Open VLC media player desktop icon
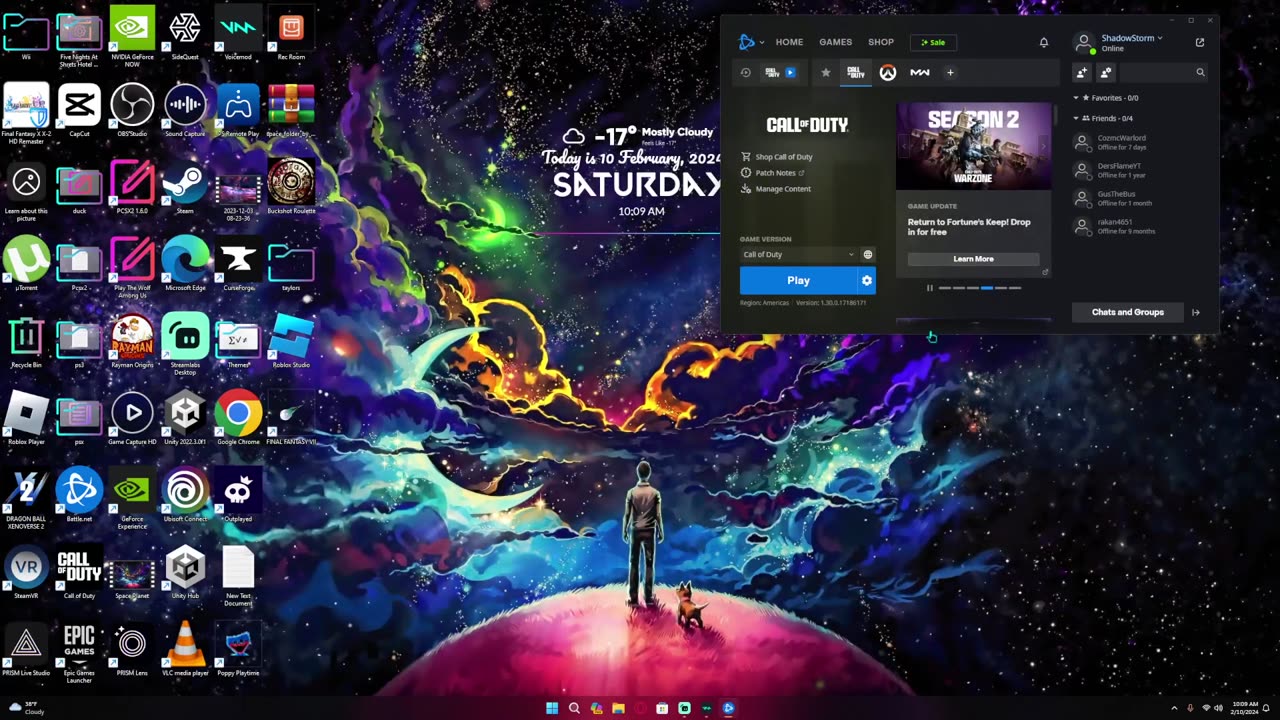The width and height of the screenshot is (1280, 720). 185,650
